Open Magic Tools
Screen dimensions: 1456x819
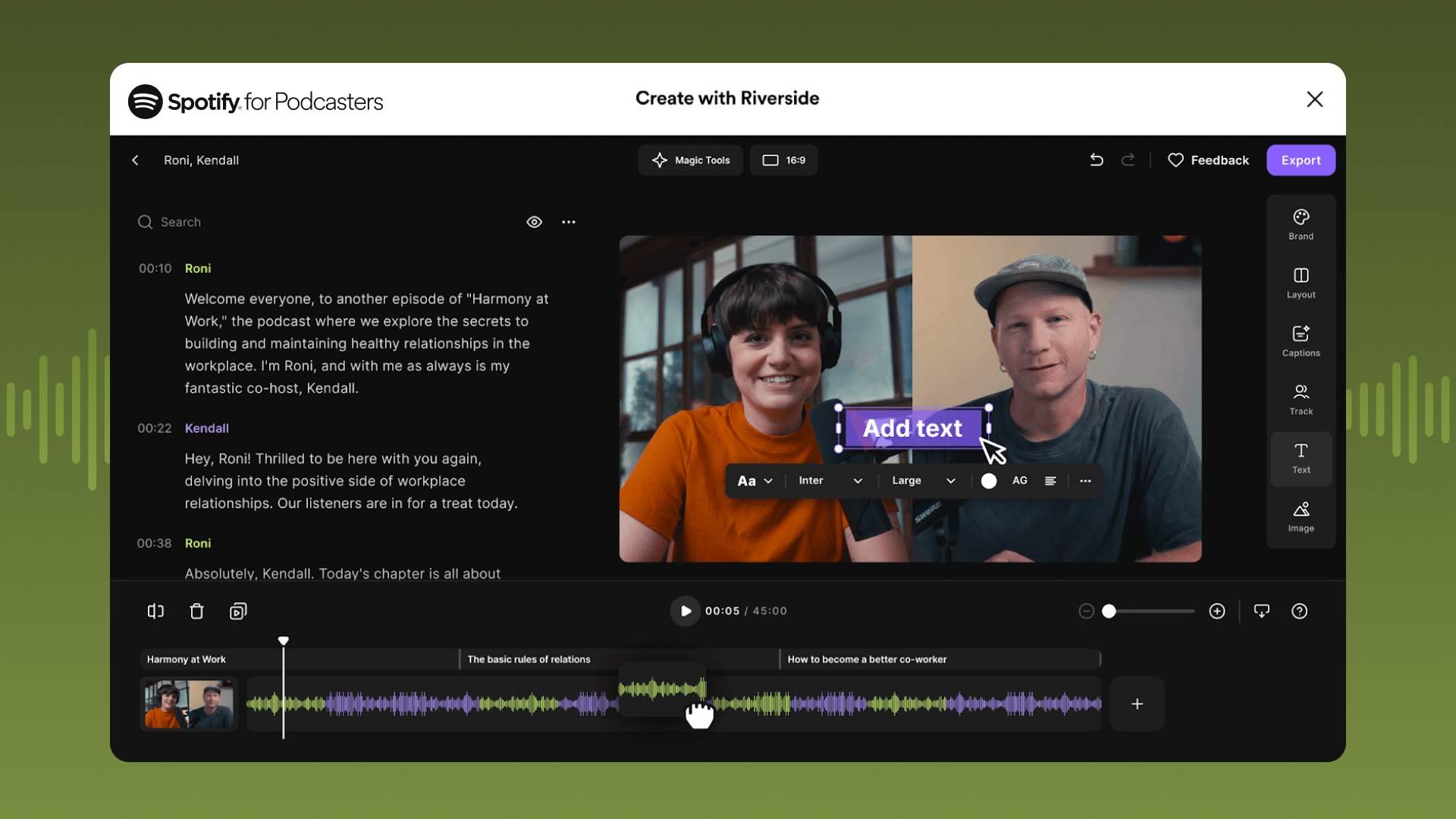tap(689, 160)
